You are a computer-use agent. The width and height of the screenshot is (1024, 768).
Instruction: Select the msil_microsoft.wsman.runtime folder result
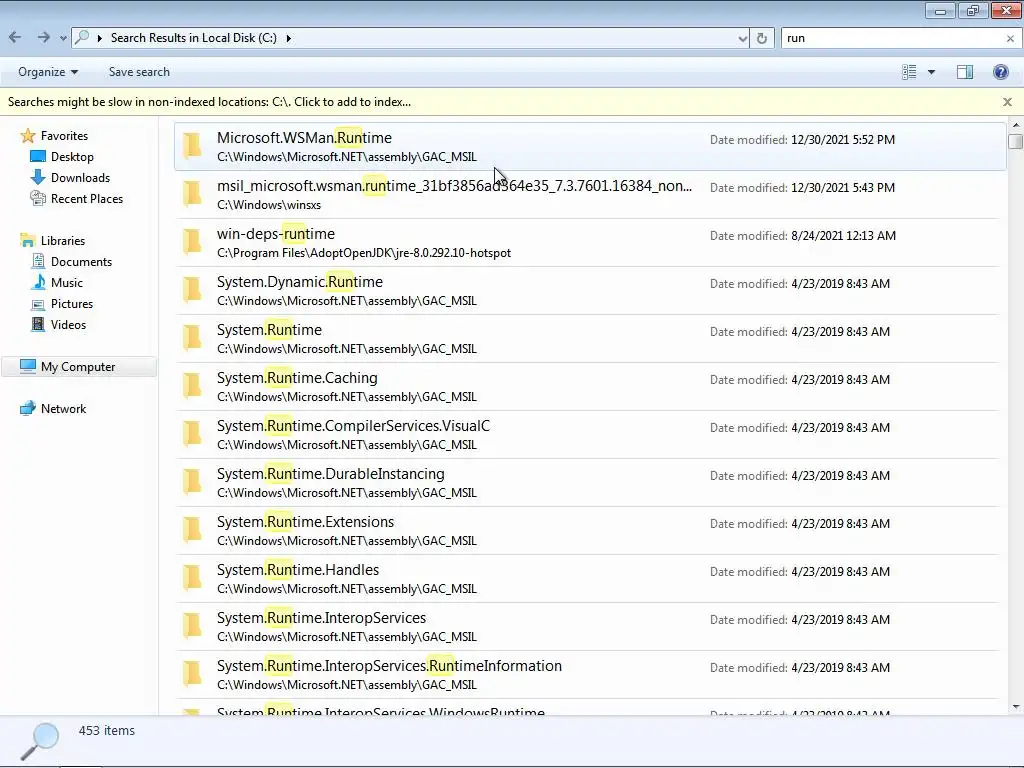tap(590, 195)
